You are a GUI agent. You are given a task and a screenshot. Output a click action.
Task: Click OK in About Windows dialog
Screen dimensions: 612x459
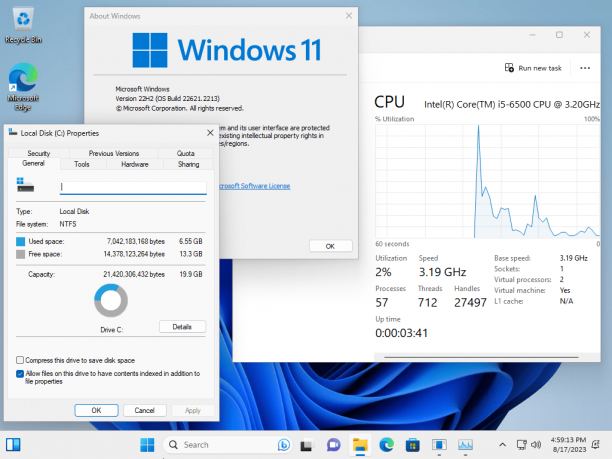click(x=330, y=246)
